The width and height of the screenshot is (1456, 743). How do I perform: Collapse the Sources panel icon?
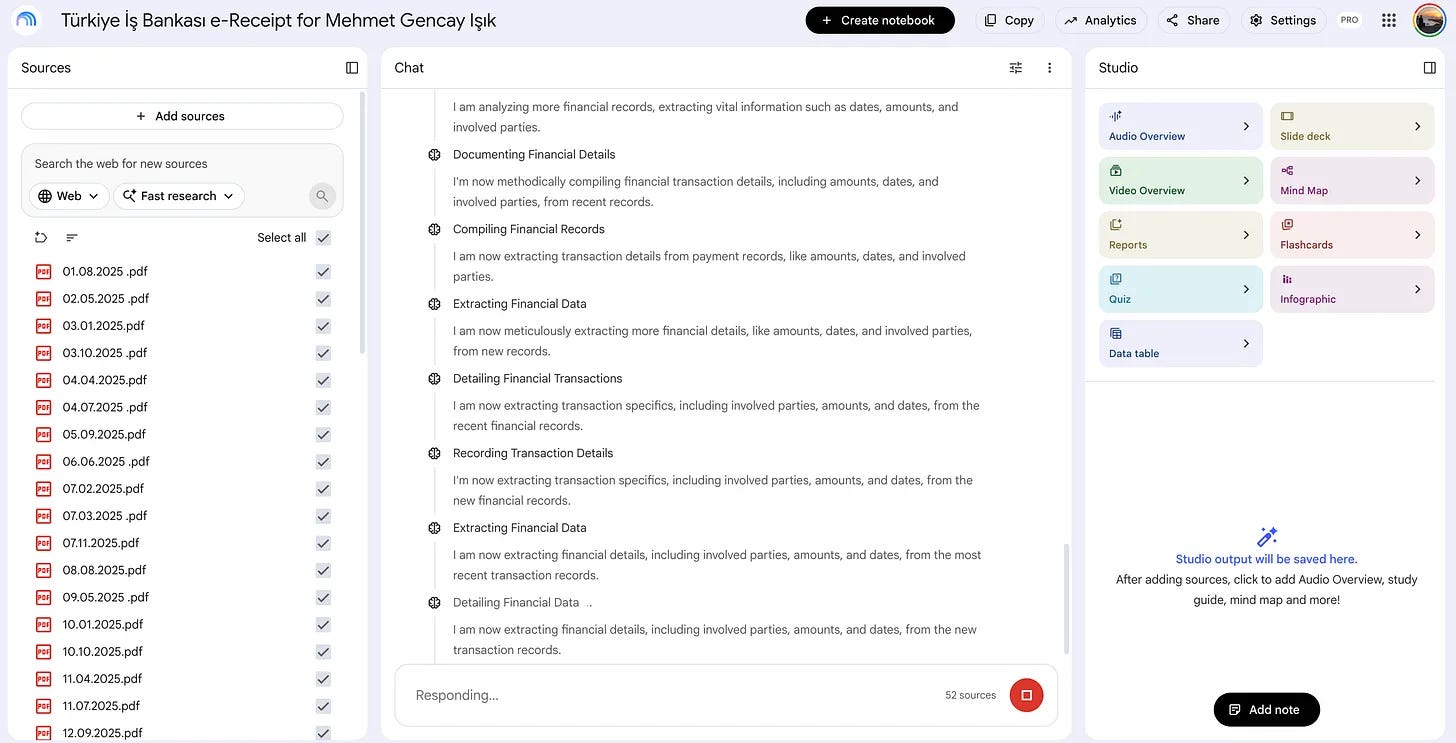tap(352, 68)
